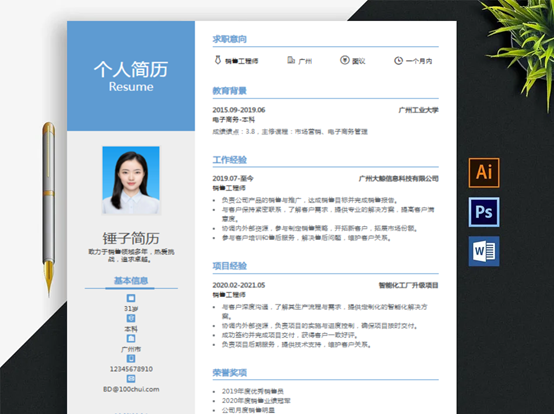Click the location icon above 广州市
The image size is (554, 414).
[x=131, y=338]
